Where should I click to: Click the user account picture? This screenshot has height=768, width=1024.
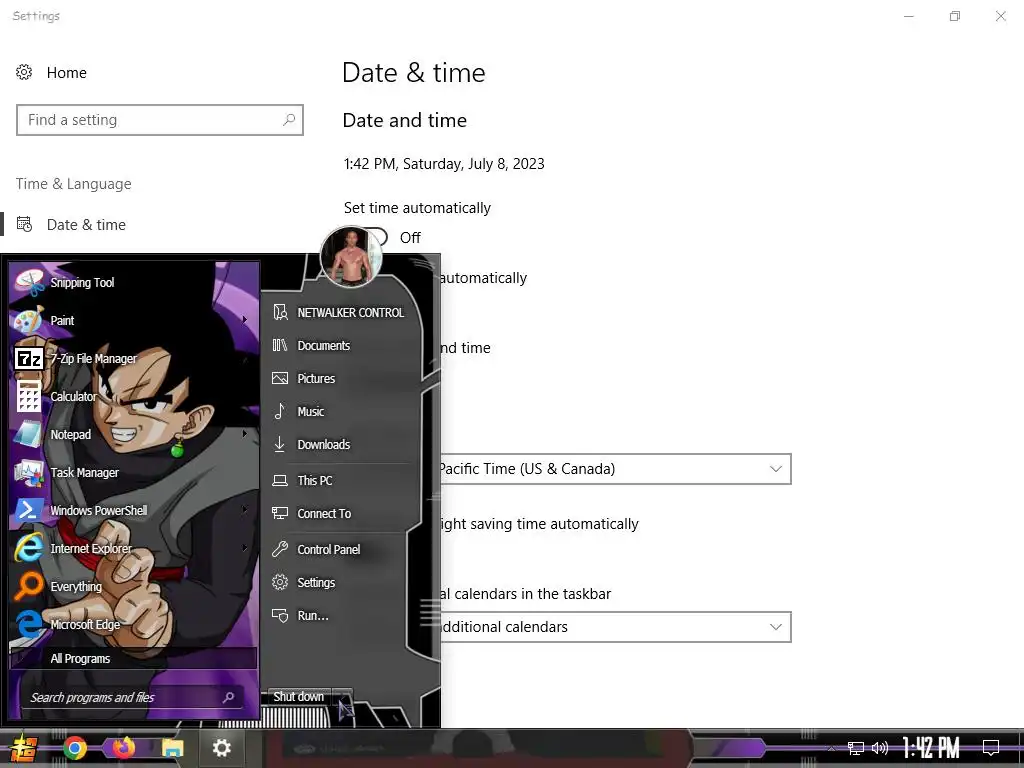tap(351, 257)
